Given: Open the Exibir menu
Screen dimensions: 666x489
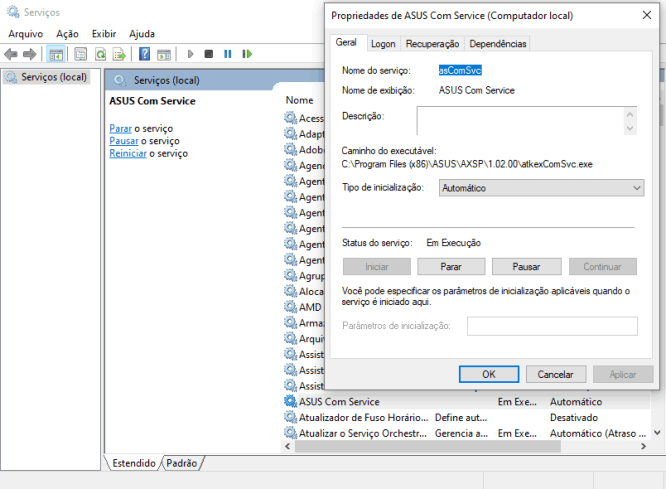Looking at the screenshot, I should 104,34.
